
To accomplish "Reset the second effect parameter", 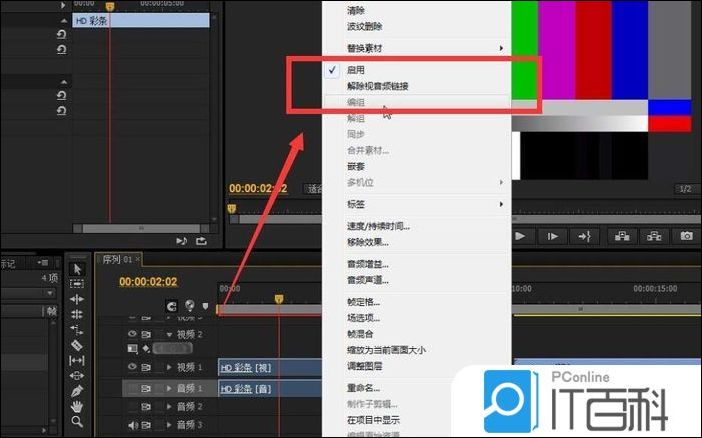I will (61, 49).
